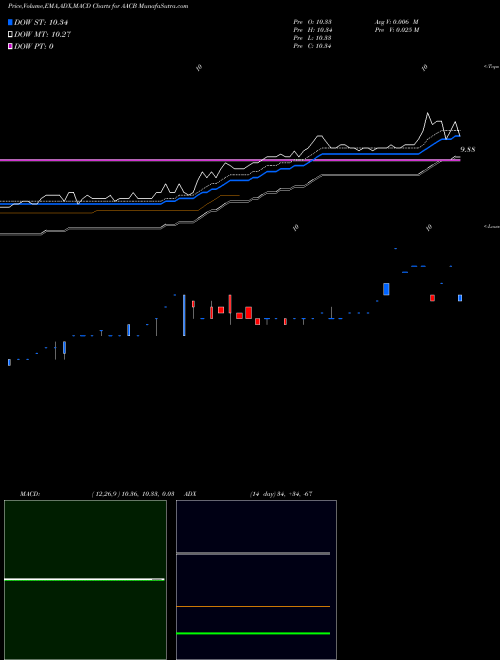Click the 9.88 price label
Screen dimensions: 500x660
[x=468, y=149]
